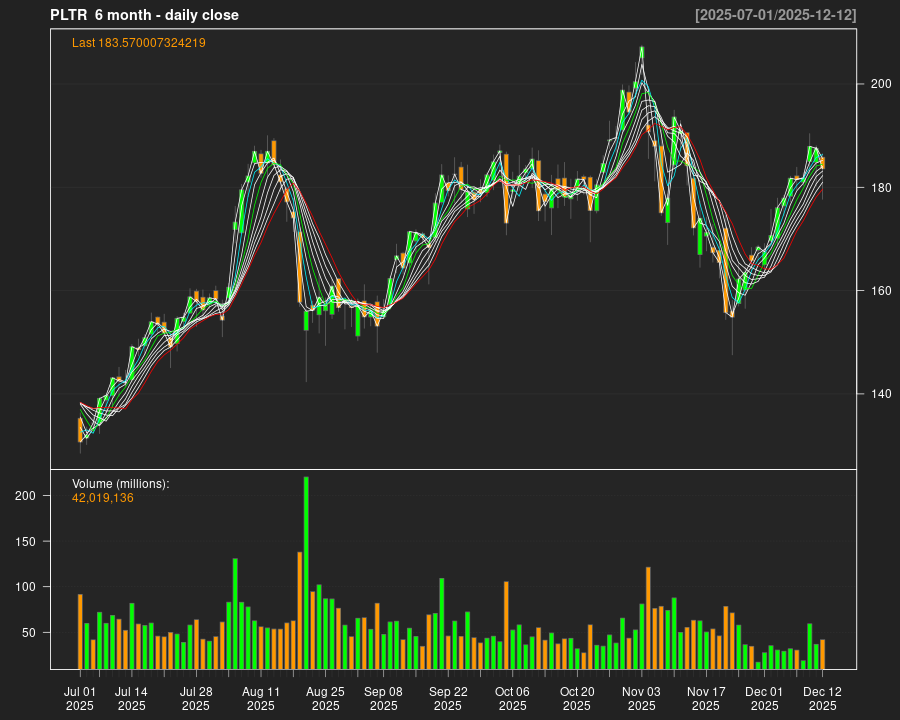Image resolution: width=900 pixels, height=720 pixels.
Task: Click the 160 price axis label
Action: pyautogui.click(x=880, y=291)
